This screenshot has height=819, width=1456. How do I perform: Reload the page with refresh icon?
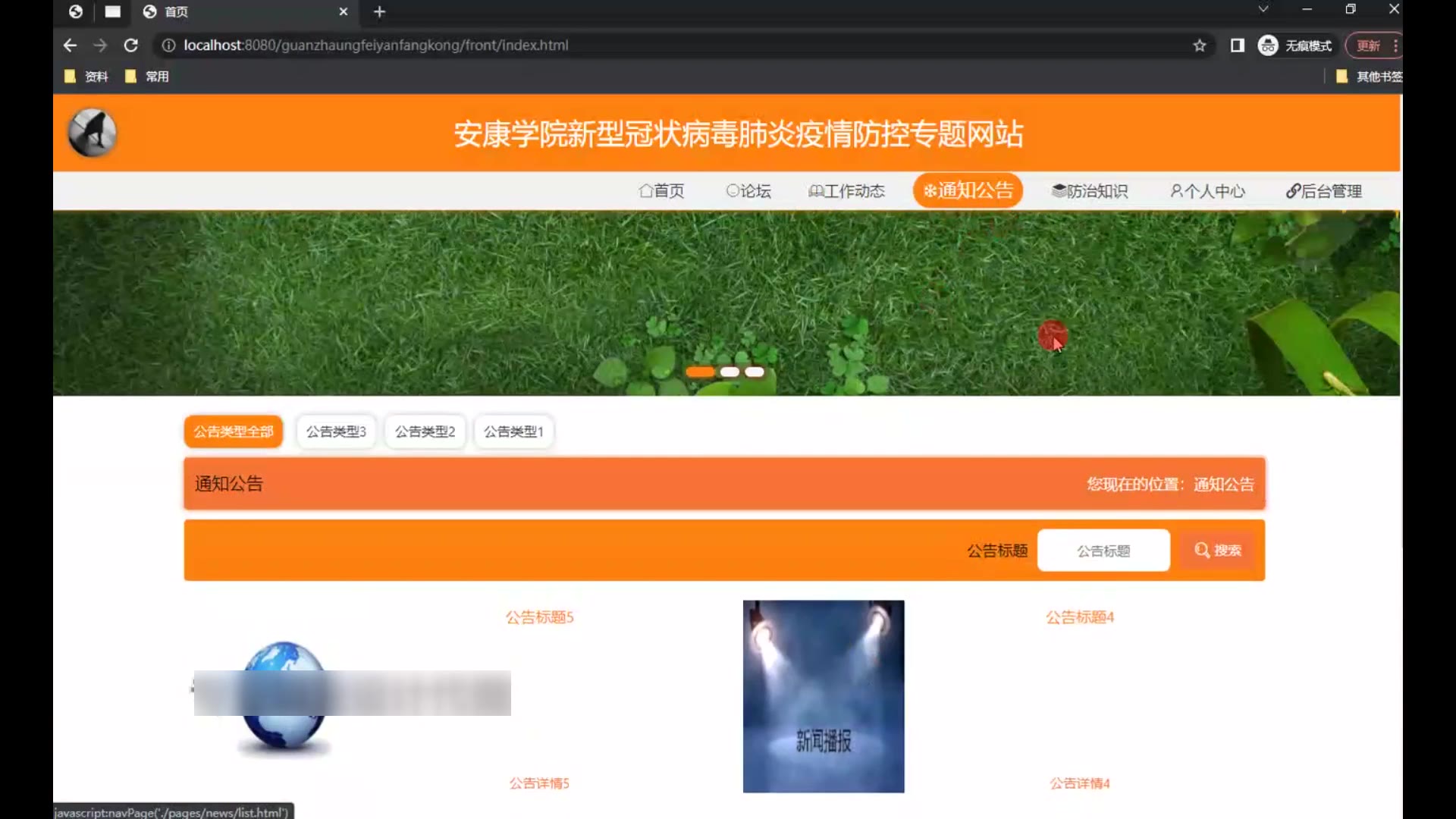coord(130,45)
